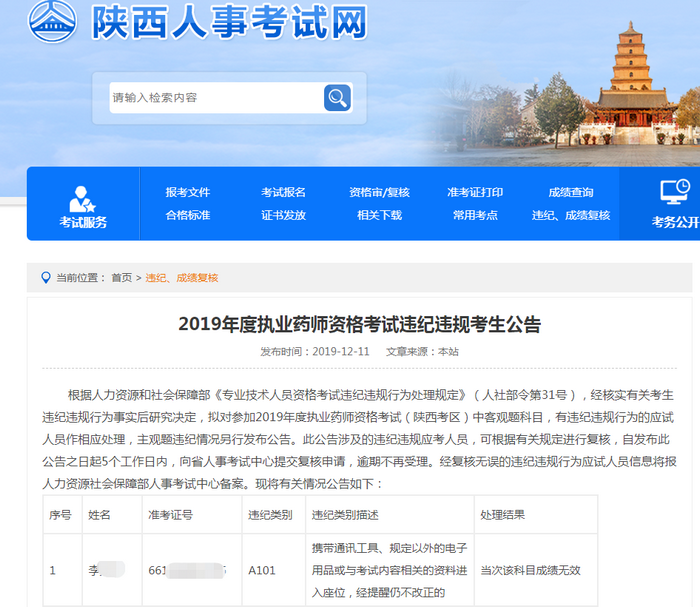Open 准考证打印 in navigation
Viewport: 700px width, 607px height.
point(475,192)
